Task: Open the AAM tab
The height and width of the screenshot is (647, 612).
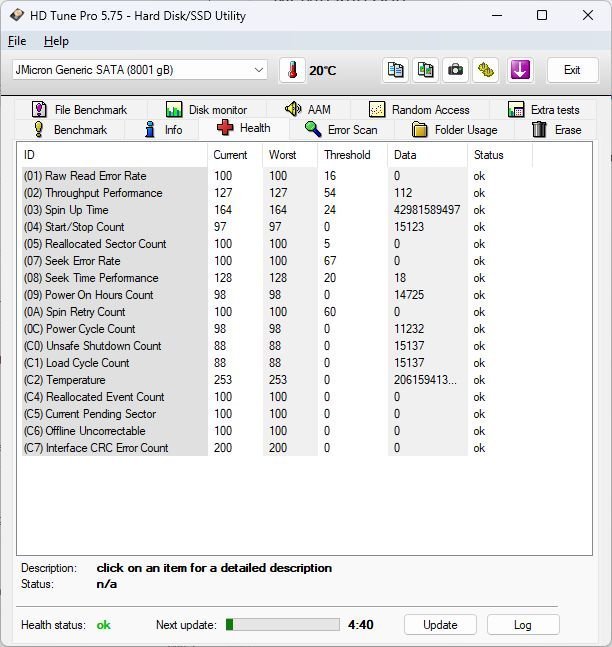Action: point(308,110)
